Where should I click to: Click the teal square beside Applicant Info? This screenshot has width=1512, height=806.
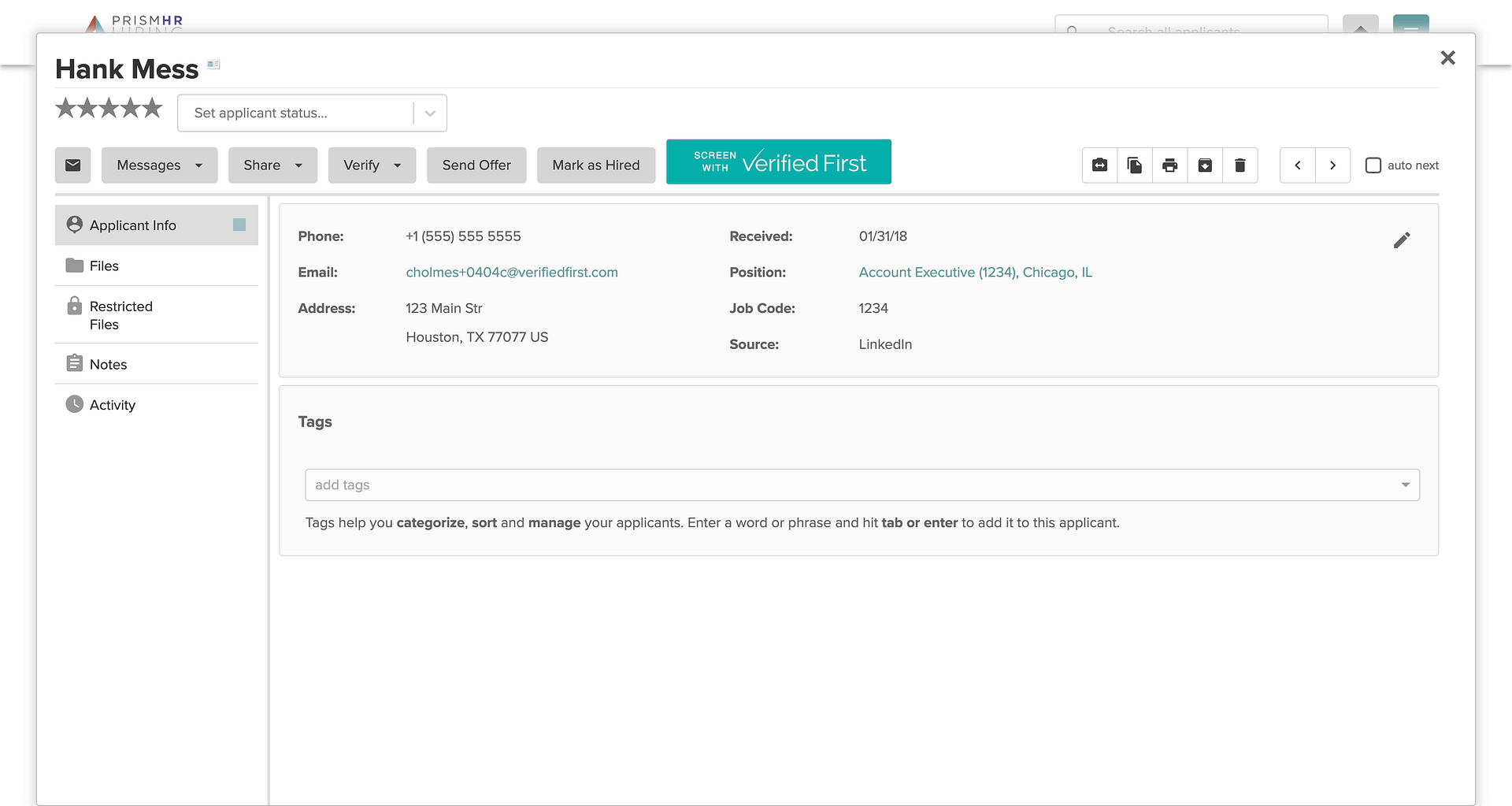pyautogui.click(x=239, y=225)
